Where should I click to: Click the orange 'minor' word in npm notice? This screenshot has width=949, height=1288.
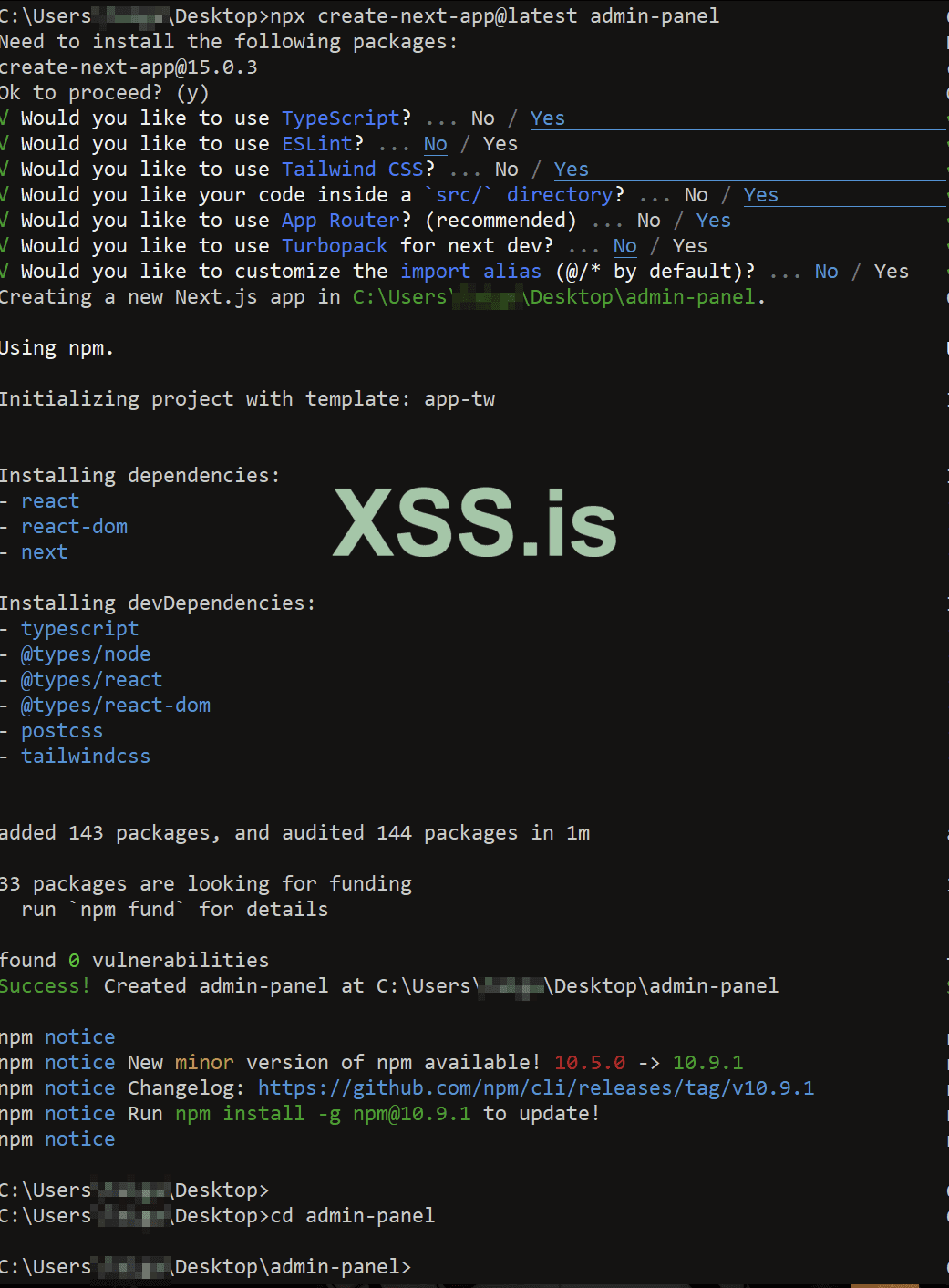tap(204, 1063)
